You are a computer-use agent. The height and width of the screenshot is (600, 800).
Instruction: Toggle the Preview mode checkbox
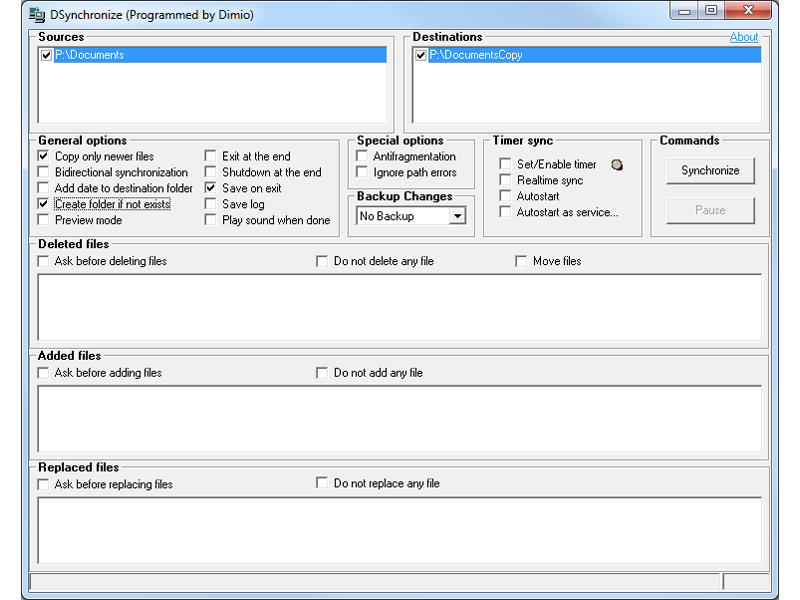pyautogui.click(x=43, y=220)
